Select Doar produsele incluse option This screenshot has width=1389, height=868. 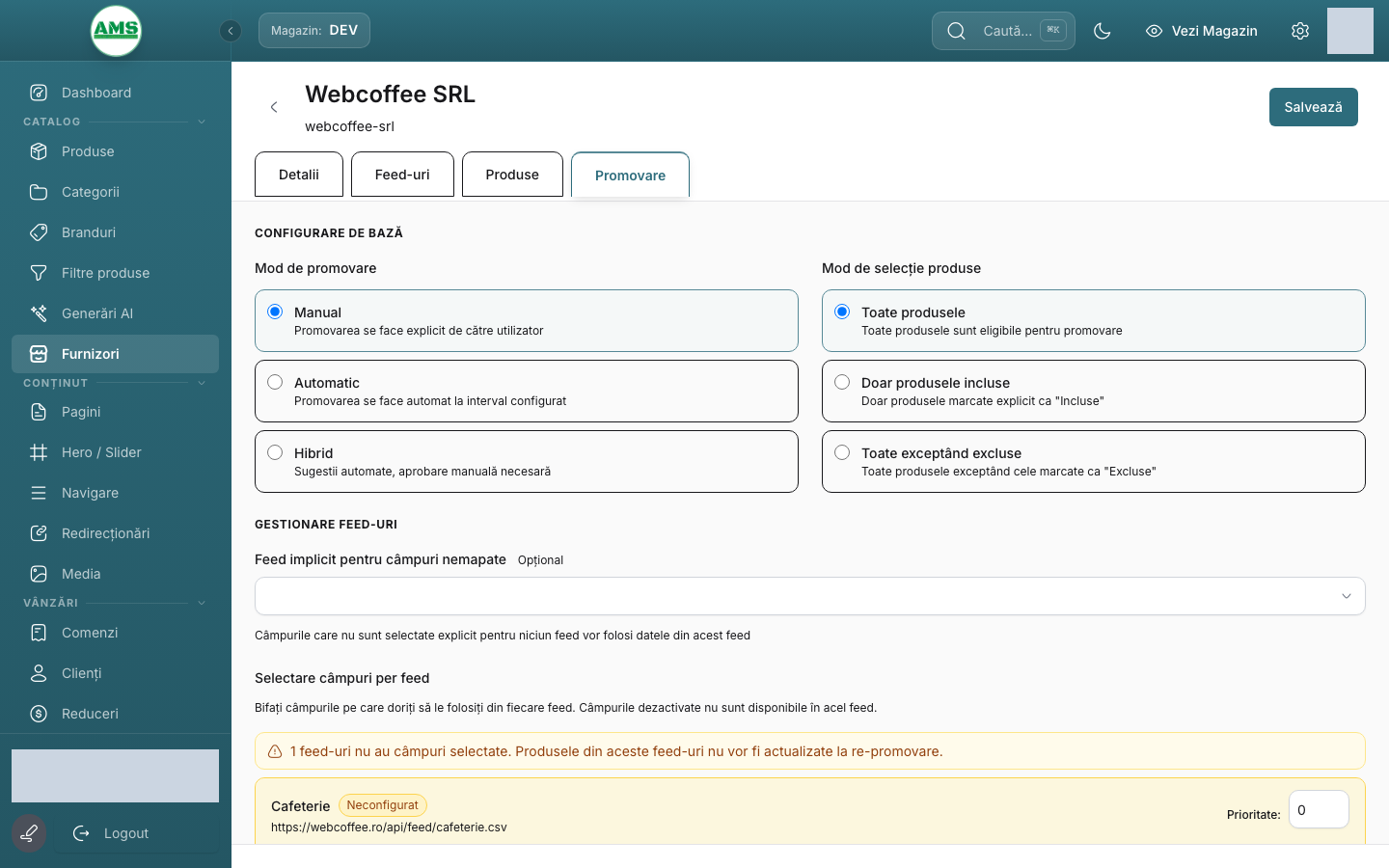tap(1094, 391)
